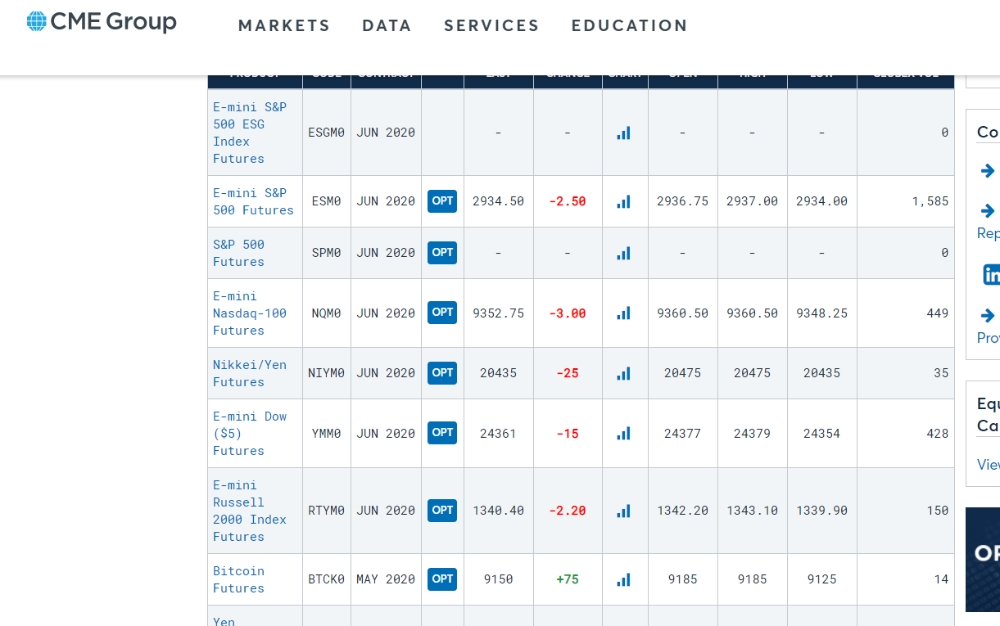Open chart icon for E-mini Dow Futures
The width and height of the screenshot is (1000, 626).
[624, 433]
